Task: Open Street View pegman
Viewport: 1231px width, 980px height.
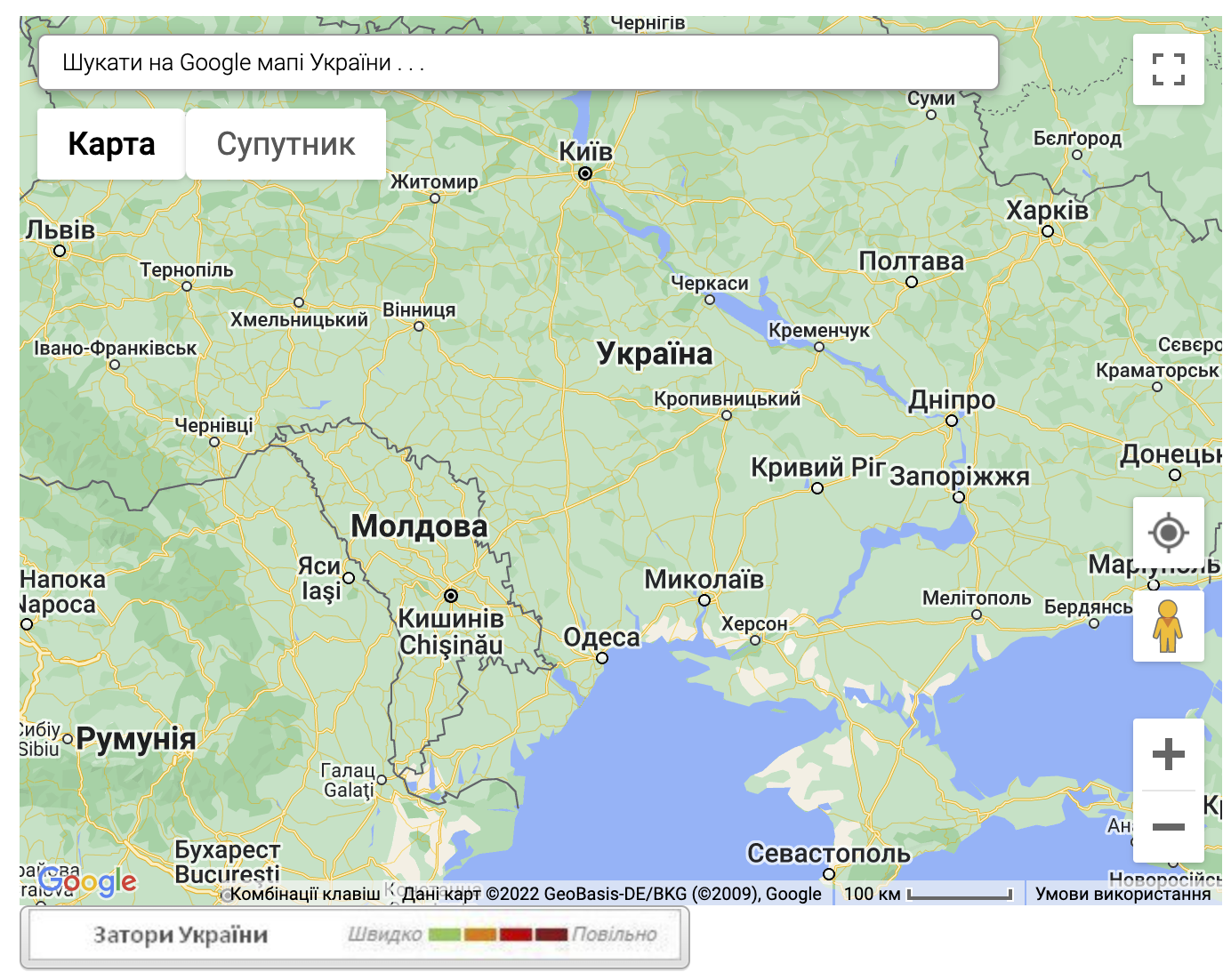Action: [x=1168, y=626]
